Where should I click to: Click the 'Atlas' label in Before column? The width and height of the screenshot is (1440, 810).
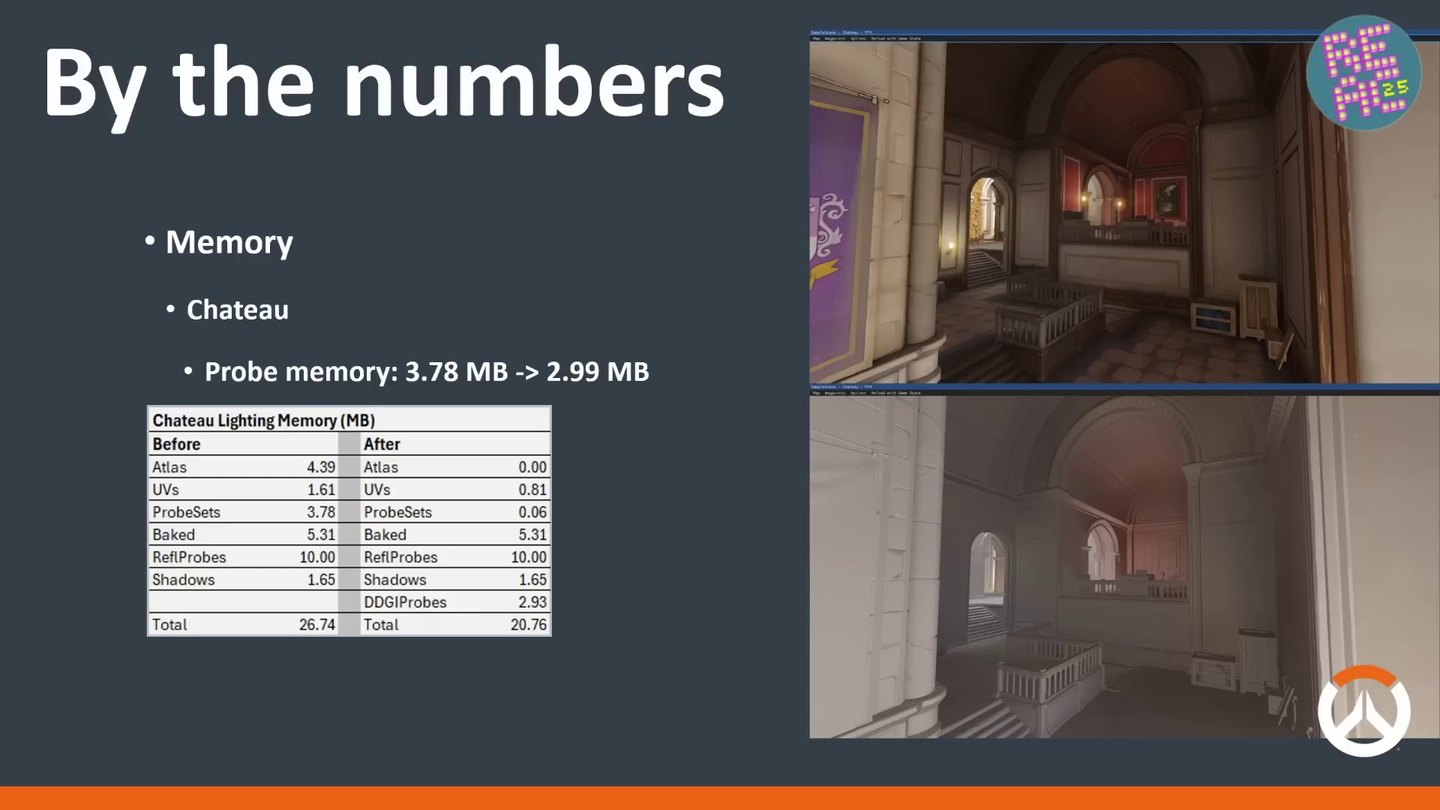pos(169,467)
